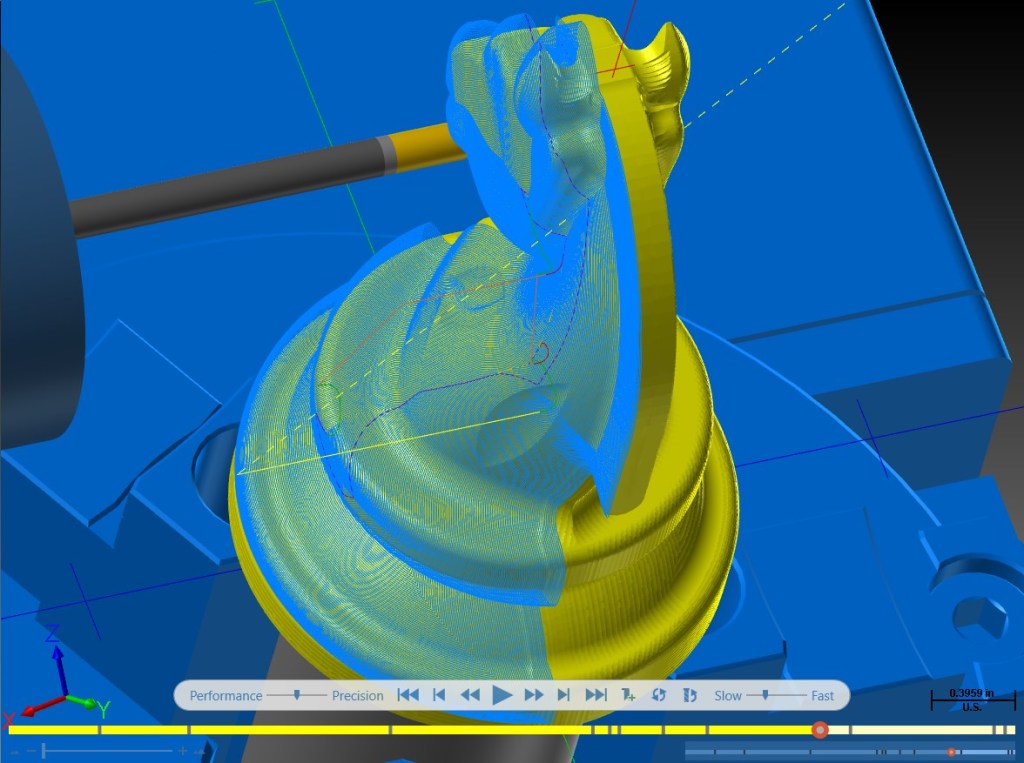Click the red timeline position marker
Image resolution: width=1024 pixels, height=763 pixels.
820,730
